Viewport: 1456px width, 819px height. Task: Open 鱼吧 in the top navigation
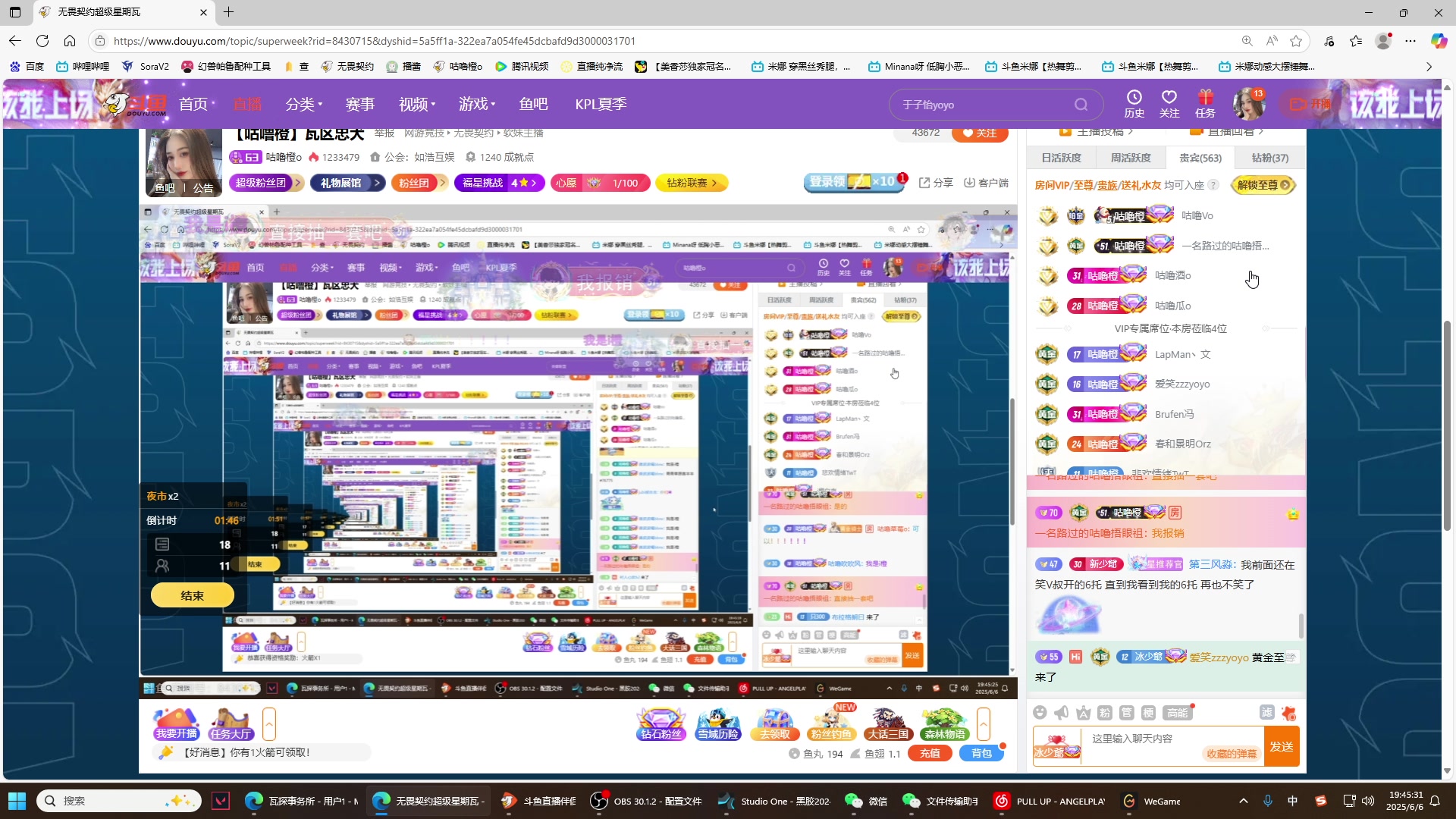tap(533, 104)
